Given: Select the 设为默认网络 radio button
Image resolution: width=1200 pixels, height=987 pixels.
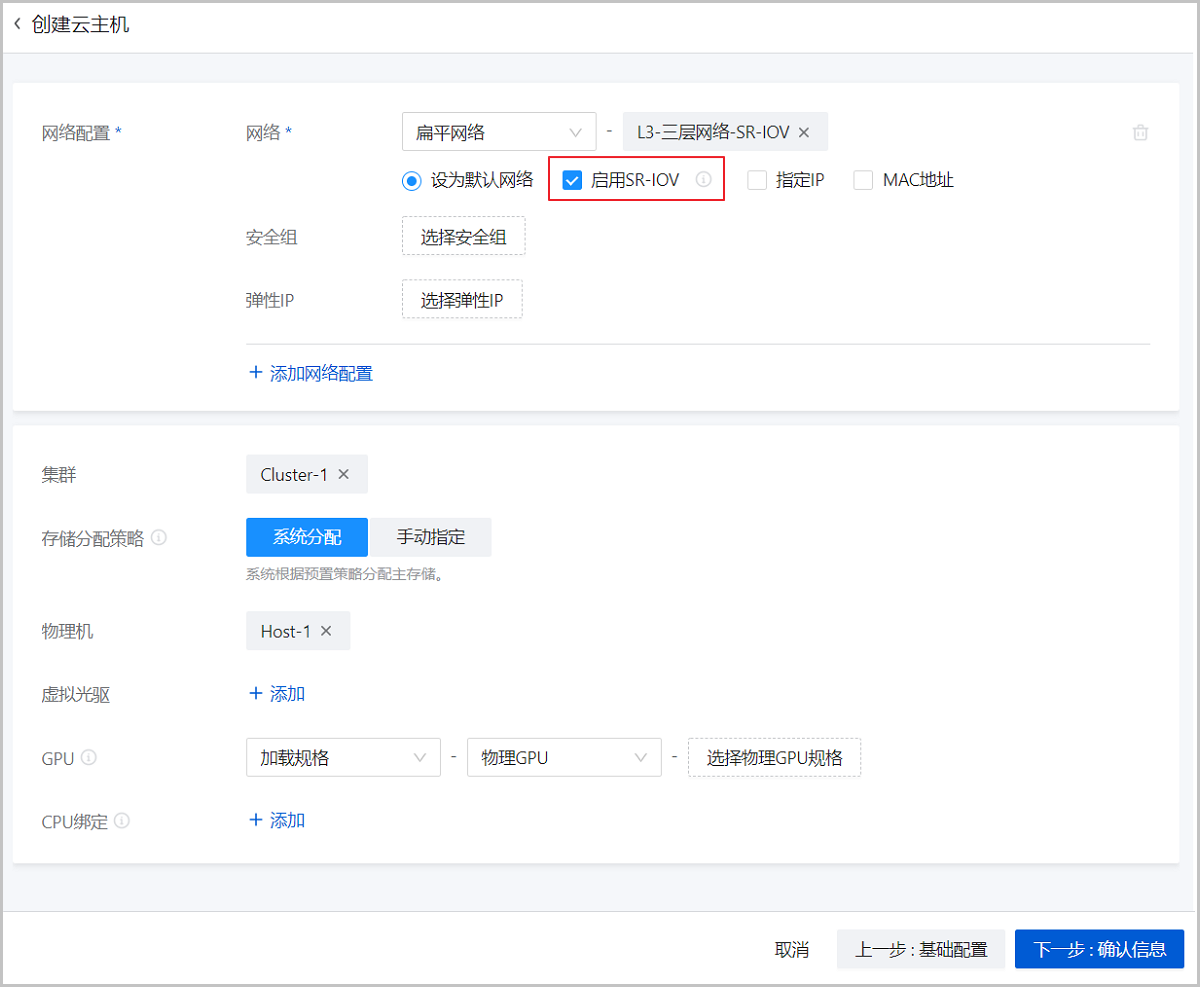Looking at the screenshot, I should pyautogui.click(x=410, y=180).
